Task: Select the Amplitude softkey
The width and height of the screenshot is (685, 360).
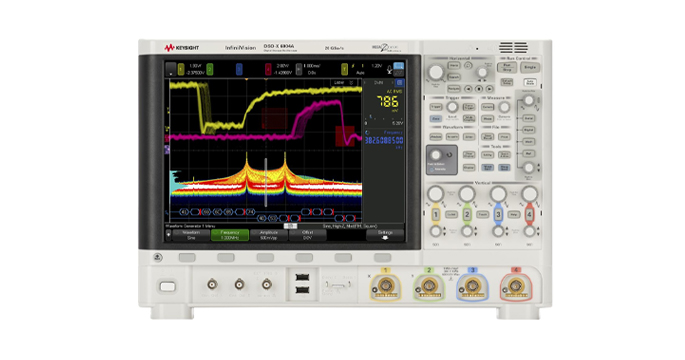Action: pos(269,235)
